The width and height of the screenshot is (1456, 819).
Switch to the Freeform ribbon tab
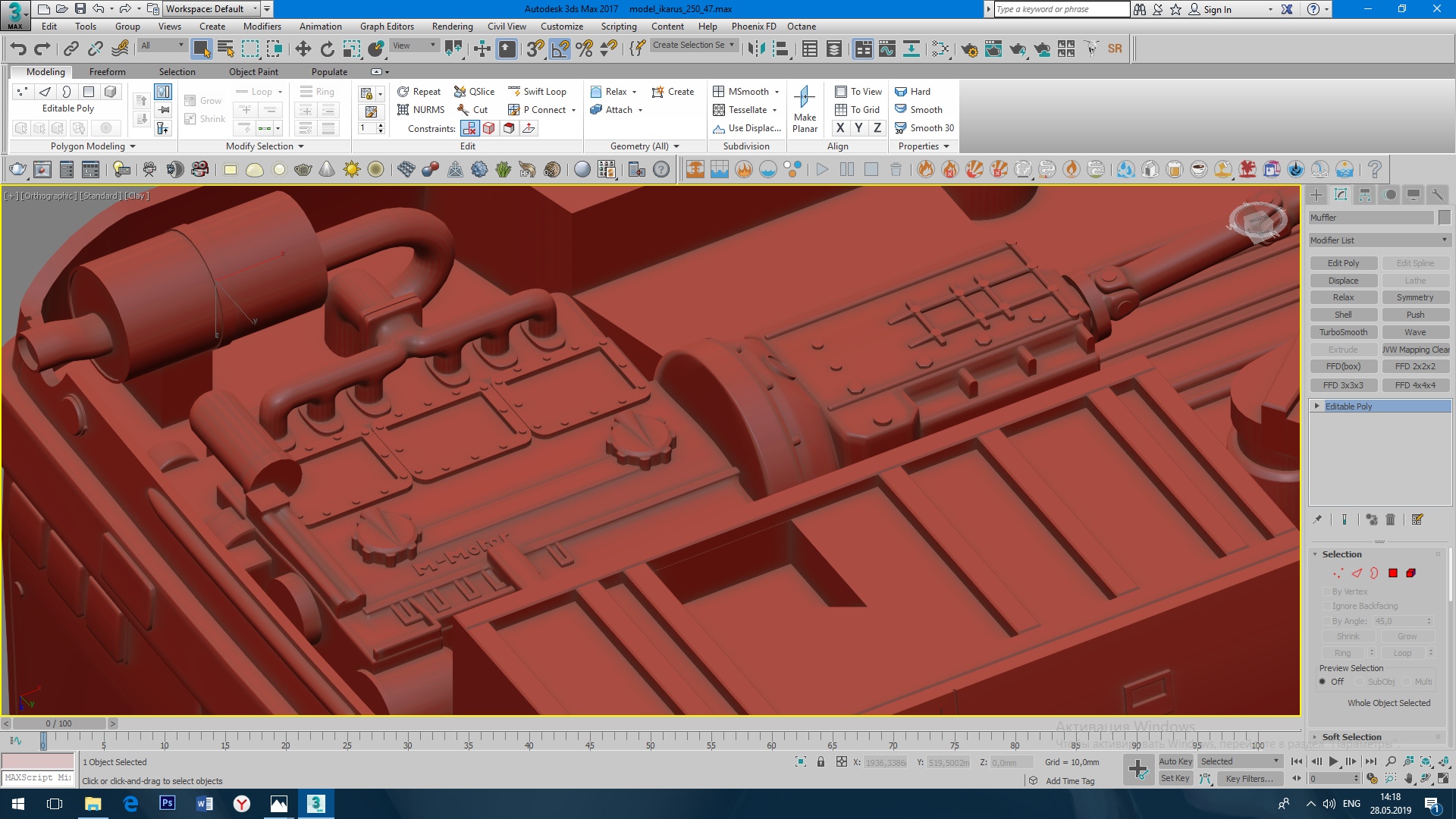pos(107,72)
